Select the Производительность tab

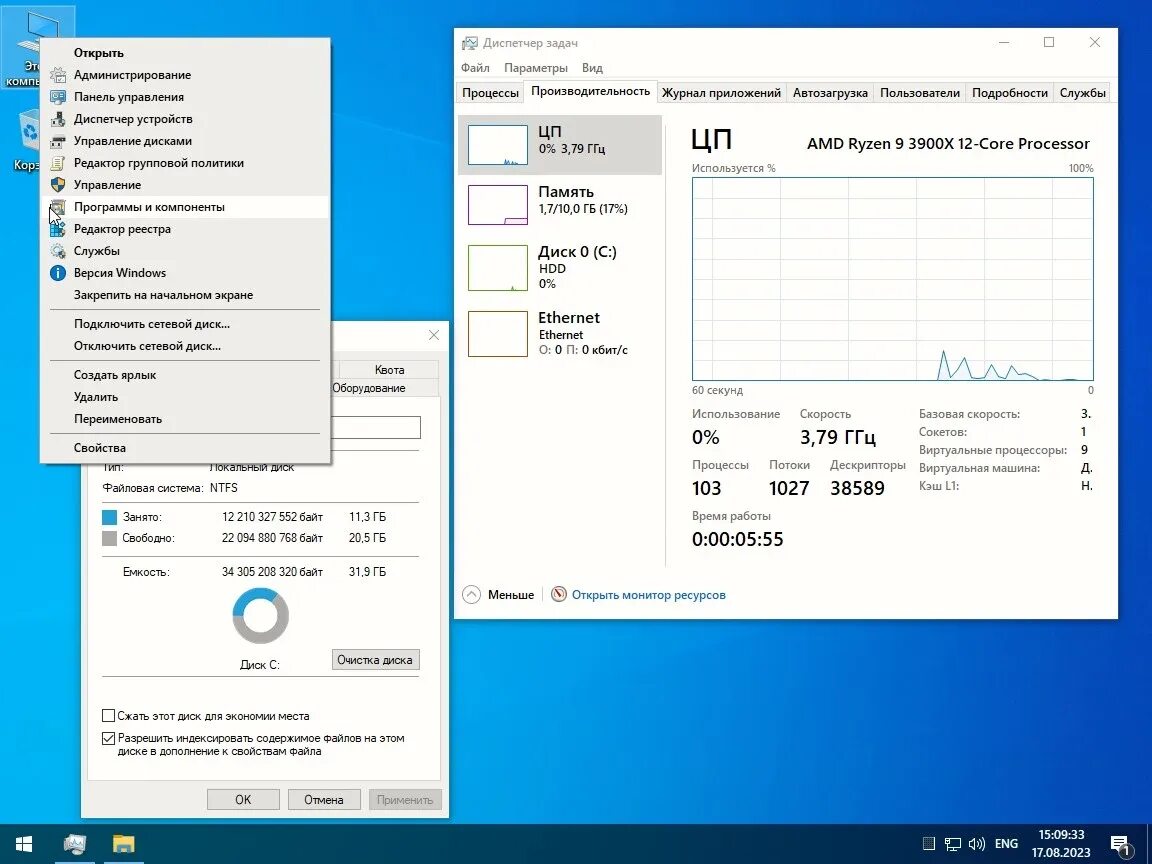pos(590,91)
